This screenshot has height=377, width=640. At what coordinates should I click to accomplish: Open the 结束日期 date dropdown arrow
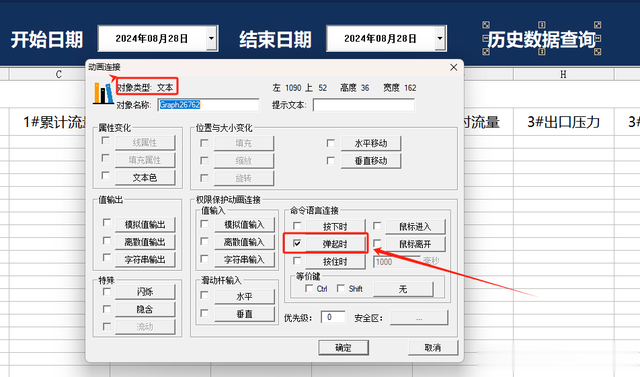(440, 38)
